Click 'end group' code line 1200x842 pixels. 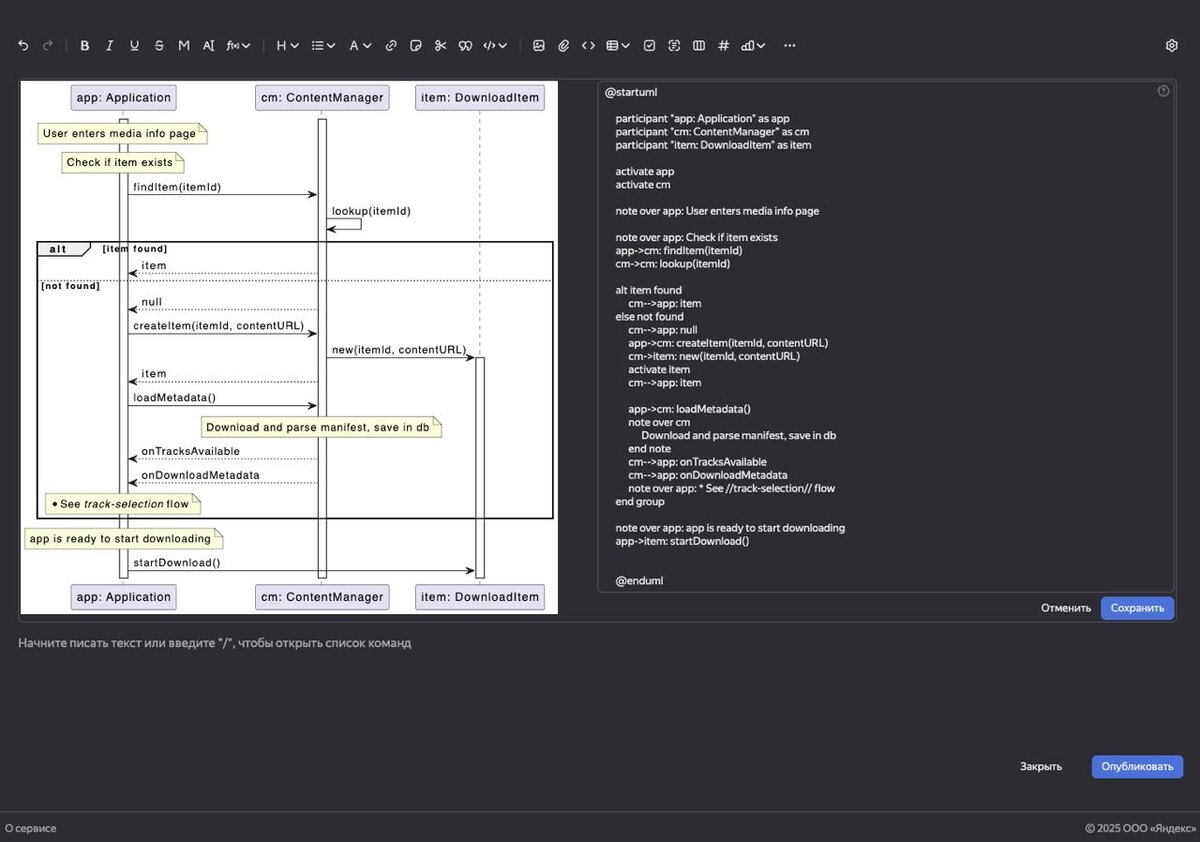[x=640, y=501]
